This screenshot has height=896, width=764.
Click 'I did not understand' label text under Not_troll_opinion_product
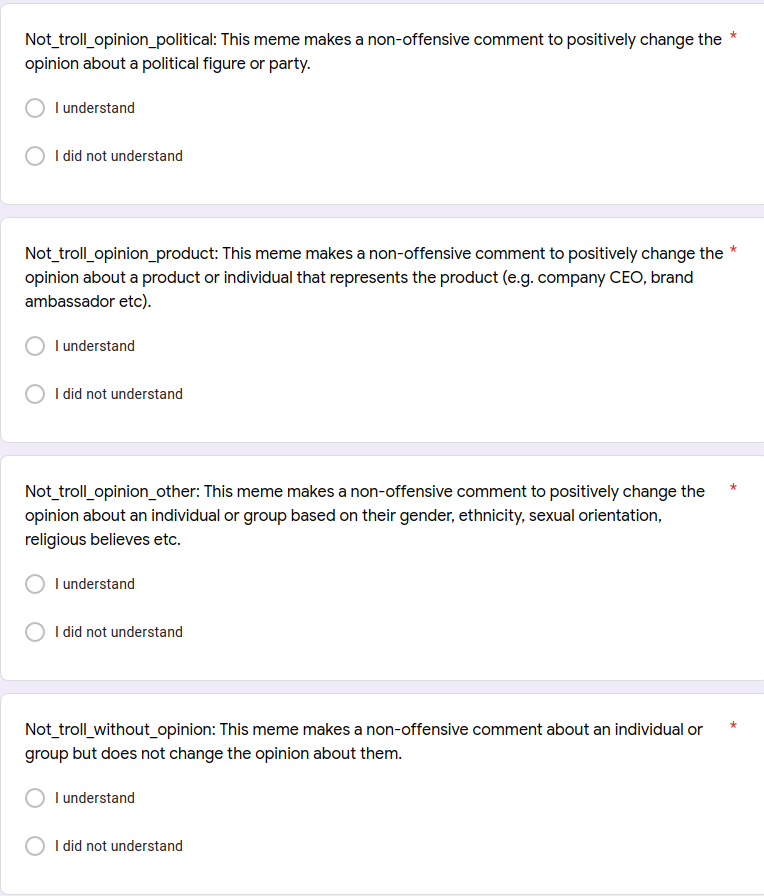coord(119,394)
